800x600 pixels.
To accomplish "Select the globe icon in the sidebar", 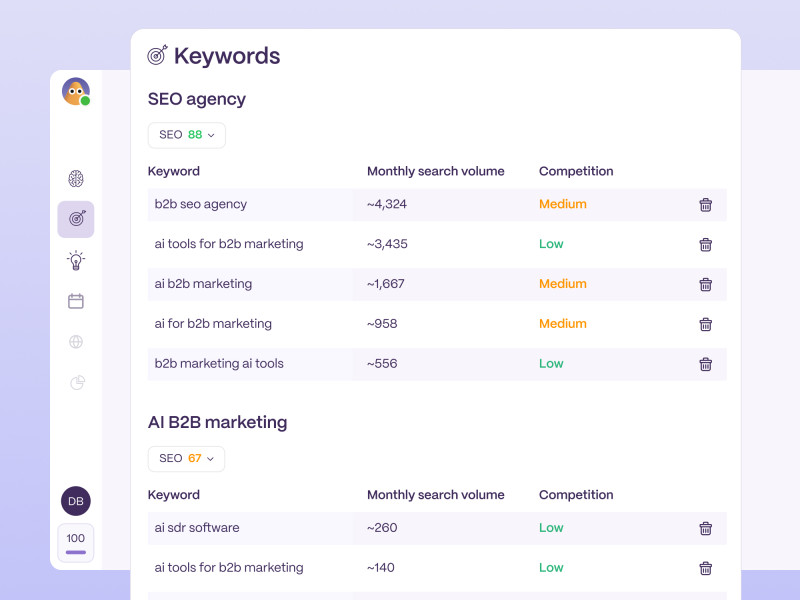I will (x=76, y=341).
